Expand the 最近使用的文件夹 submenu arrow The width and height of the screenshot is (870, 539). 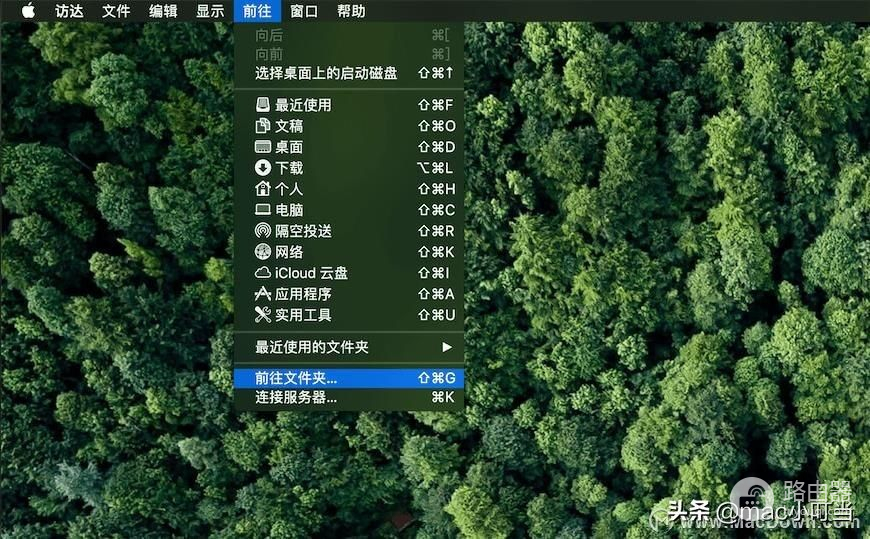pyautogui.click(x=447, y=347)
